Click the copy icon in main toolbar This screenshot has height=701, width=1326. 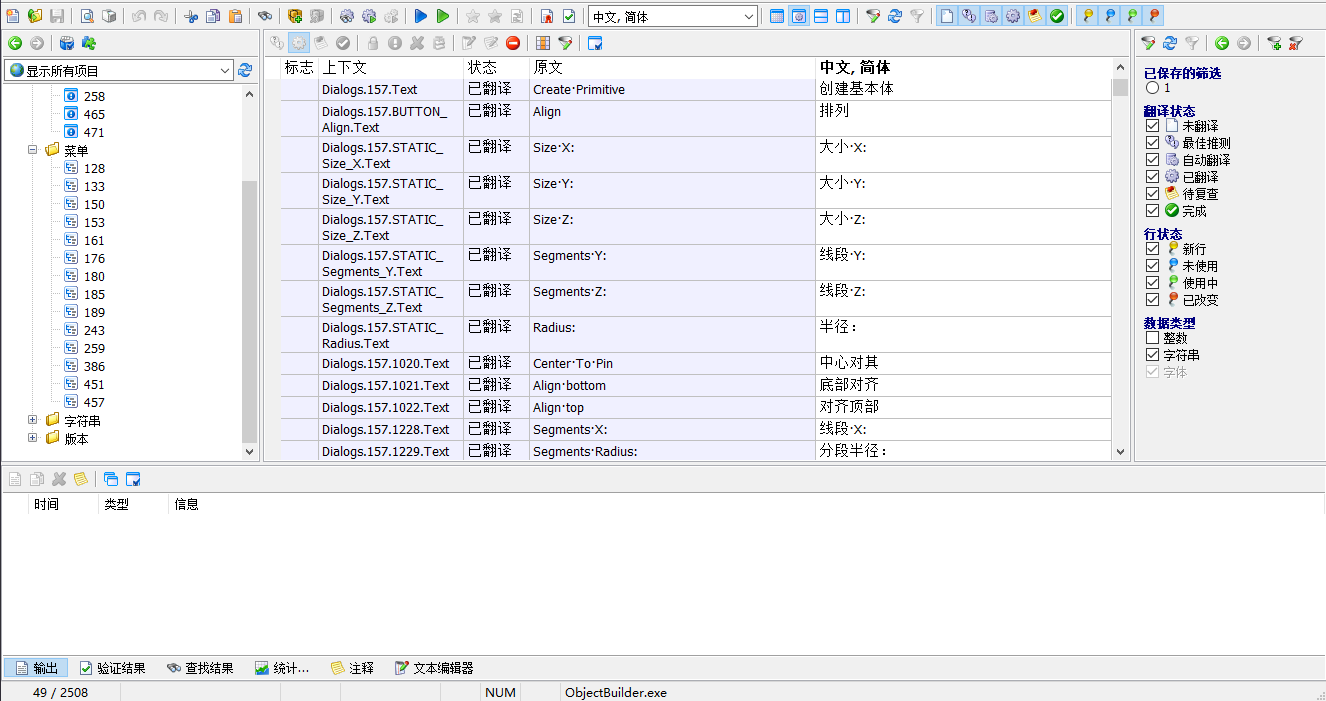[x=213, y=16]
